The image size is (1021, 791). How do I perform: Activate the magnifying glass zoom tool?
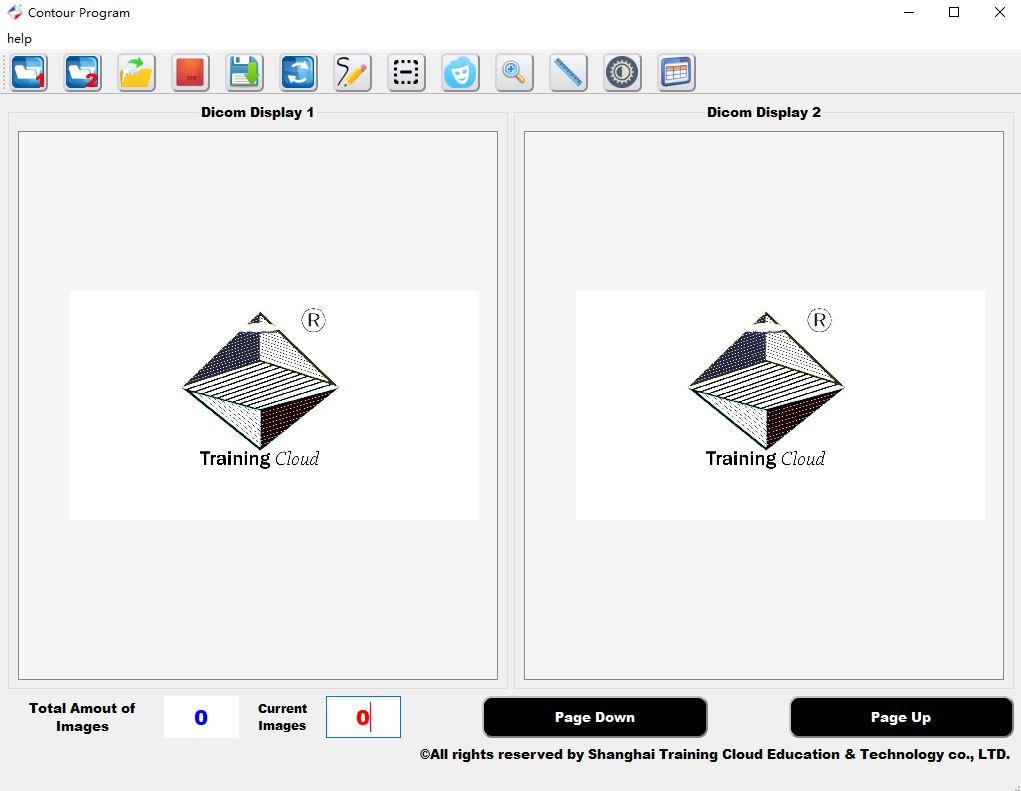pos(514,73)
